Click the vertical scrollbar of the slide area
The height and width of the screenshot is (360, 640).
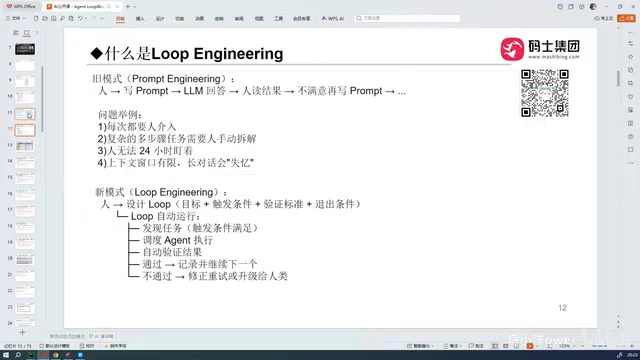(x=618, y=78)
